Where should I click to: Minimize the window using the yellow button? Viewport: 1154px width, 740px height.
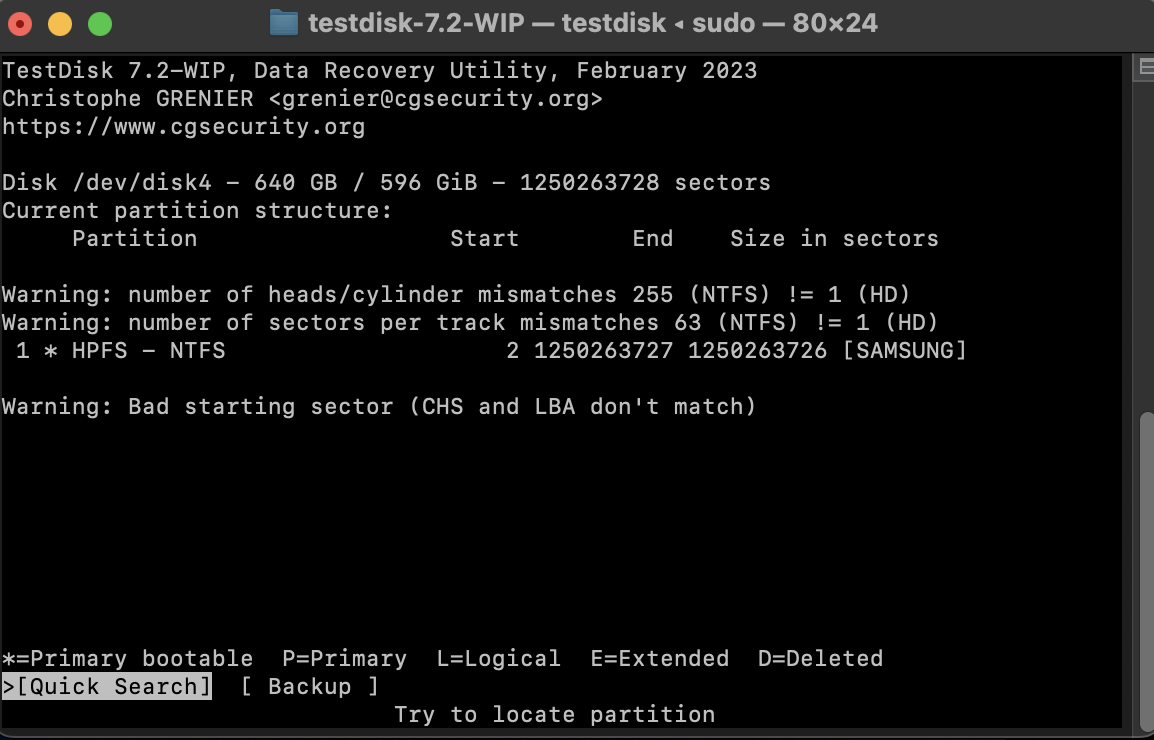60,24
